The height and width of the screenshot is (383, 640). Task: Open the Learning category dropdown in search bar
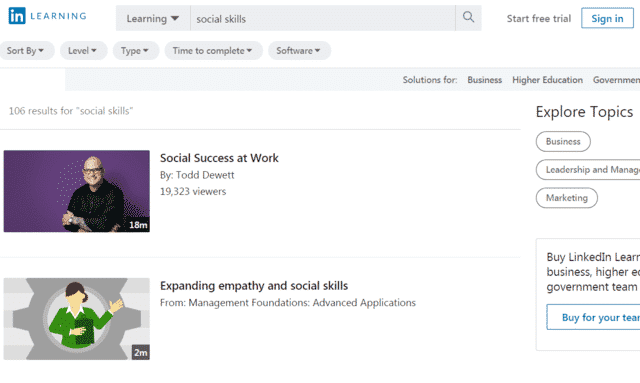153,18
